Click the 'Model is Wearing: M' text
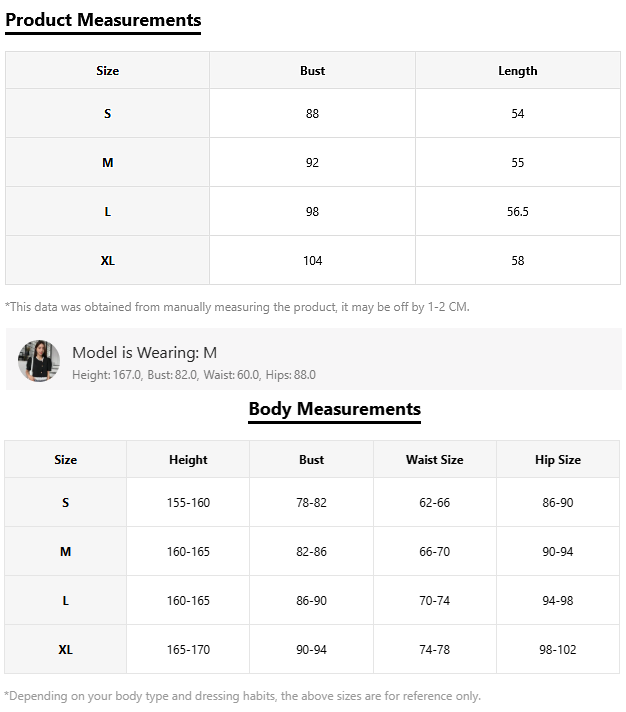Screen dimensions: 626x712 pyautogui.click(x=144, y=353)
